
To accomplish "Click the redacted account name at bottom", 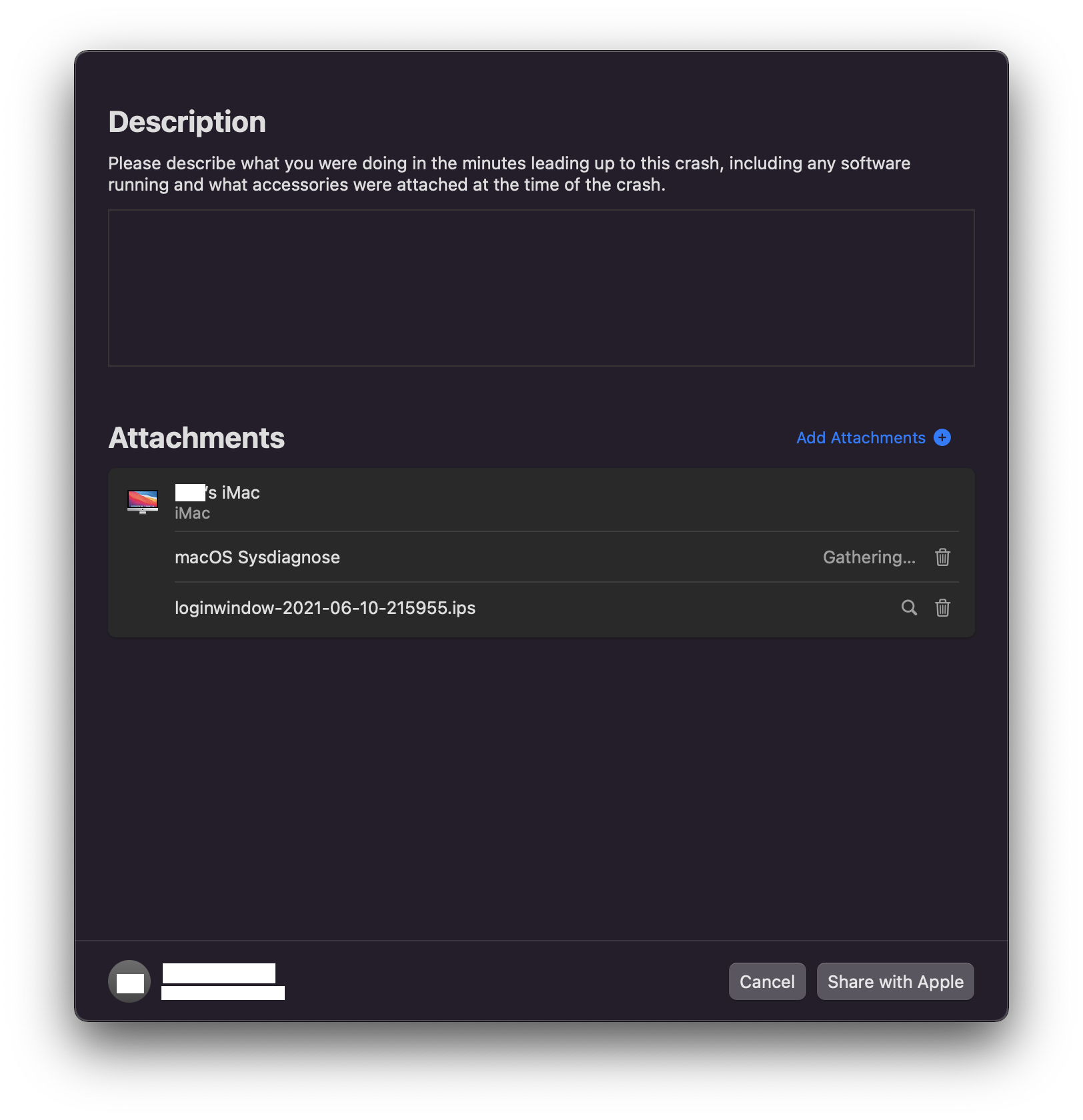I will pyautogui.click(x=219, y=973).
